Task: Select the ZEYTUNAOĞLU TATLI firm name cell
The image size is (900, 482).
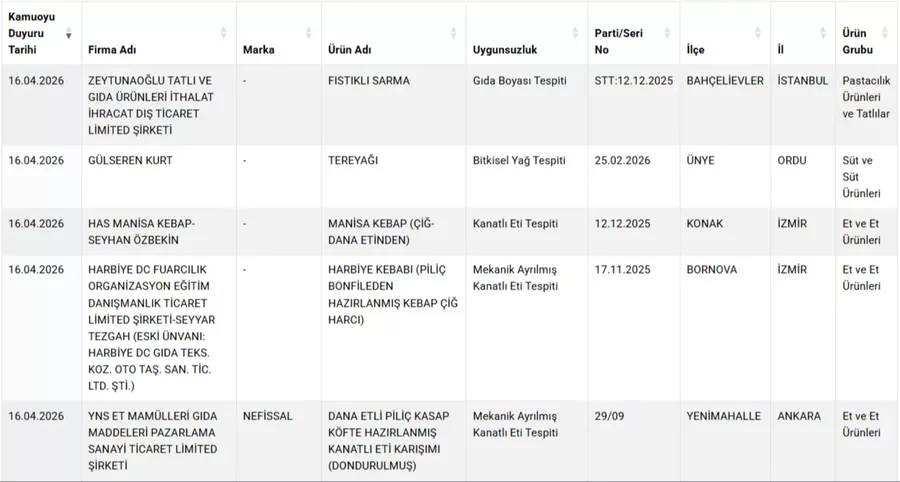Action: (150, 105)
